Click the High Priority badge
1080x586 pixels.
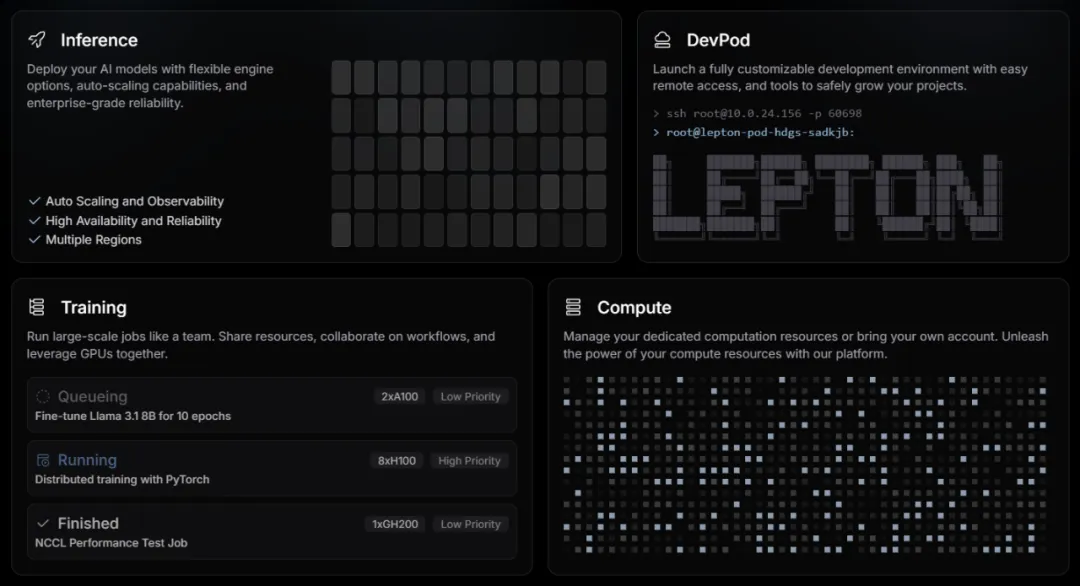469,461
